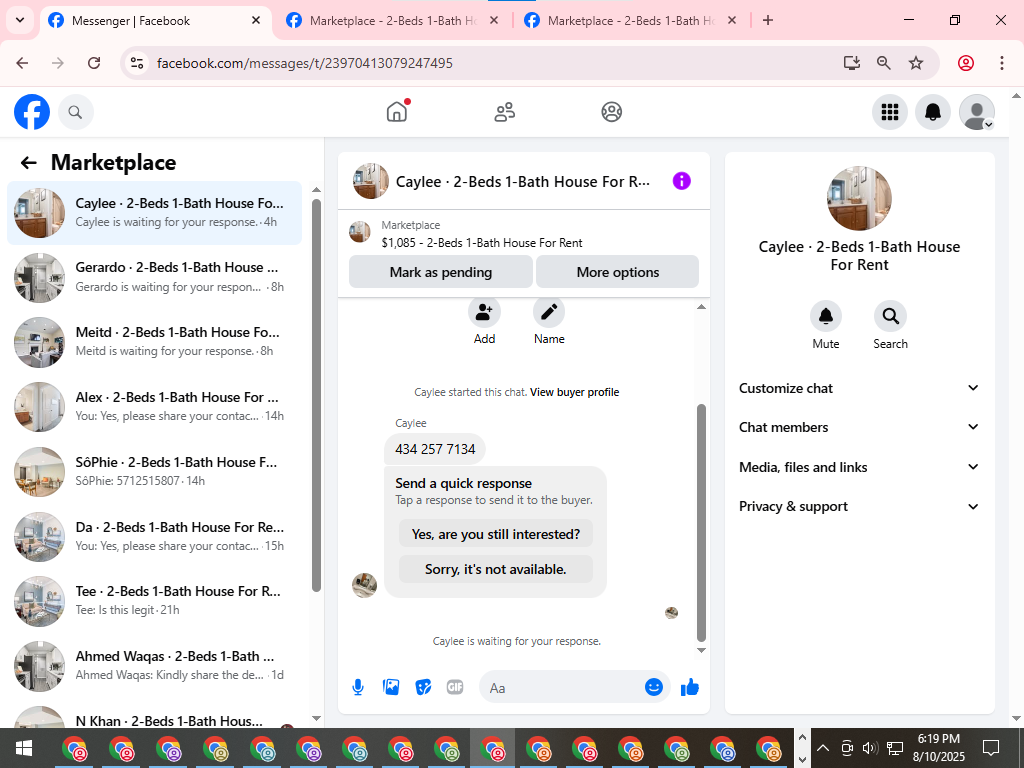Image resolution: width=1024 pixels, height=768 pixels.
Task: Go to the Home feed icon
Action: (x=397, y=112)
